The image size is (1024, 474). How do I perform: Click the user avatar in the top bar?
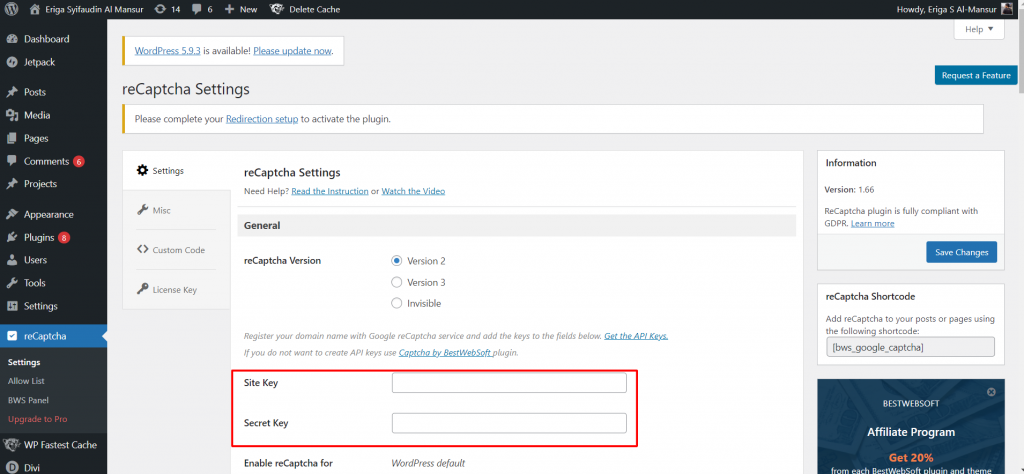pos(1008,9)
